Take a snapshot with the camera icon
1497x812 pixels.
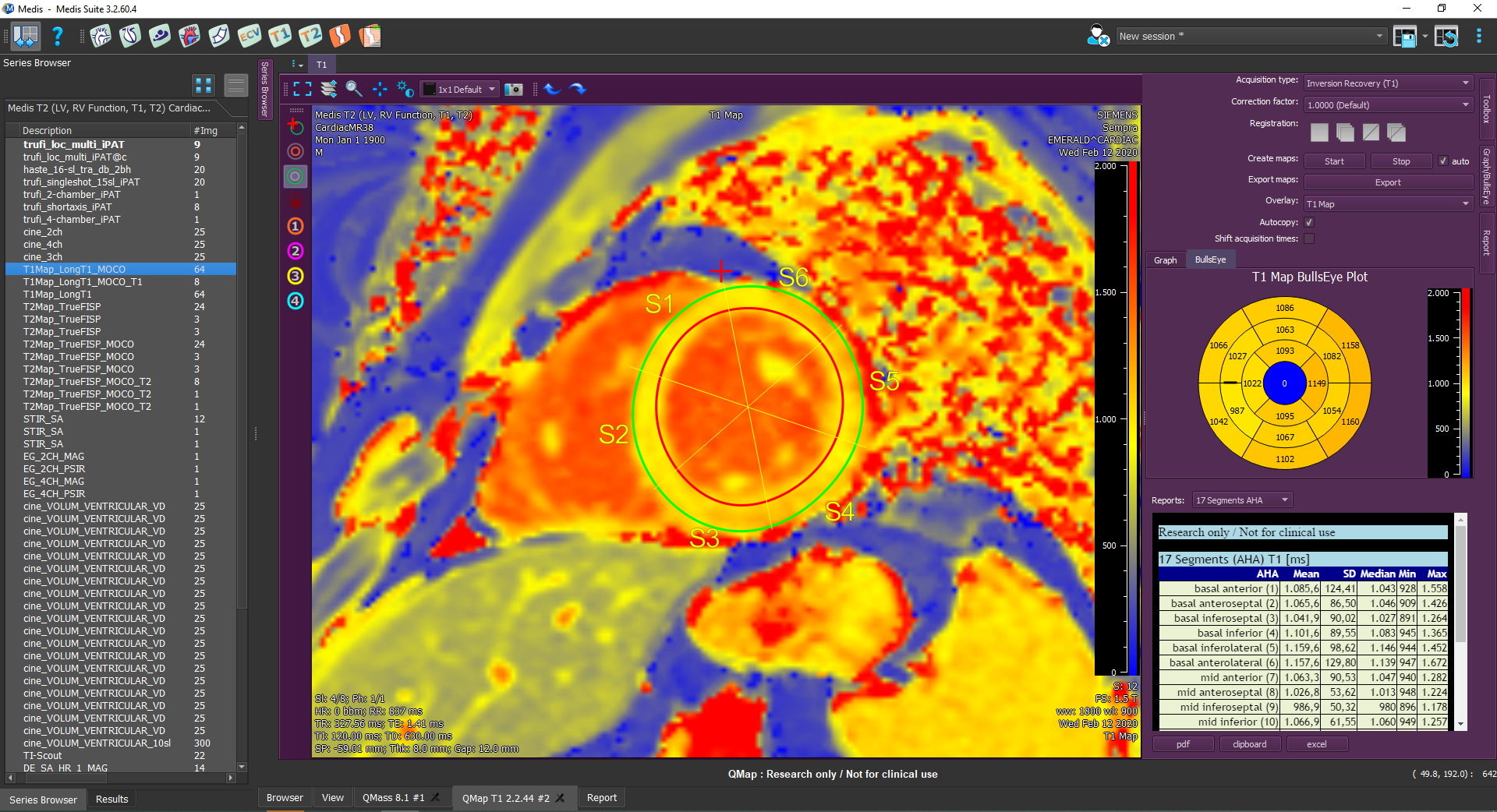click(513, 90)
